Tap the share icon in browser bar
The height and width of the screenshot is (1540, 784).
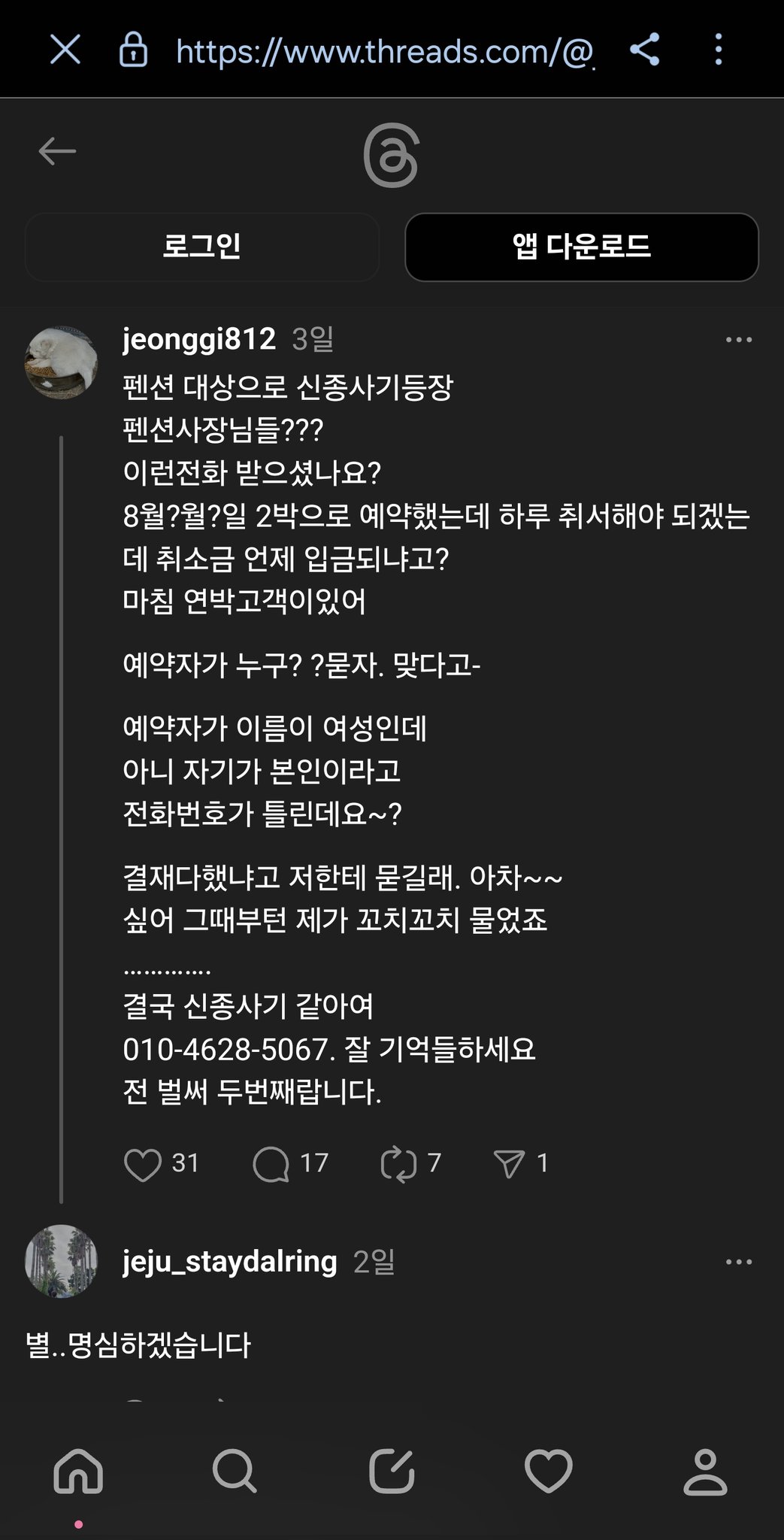[x=644, y=50]
